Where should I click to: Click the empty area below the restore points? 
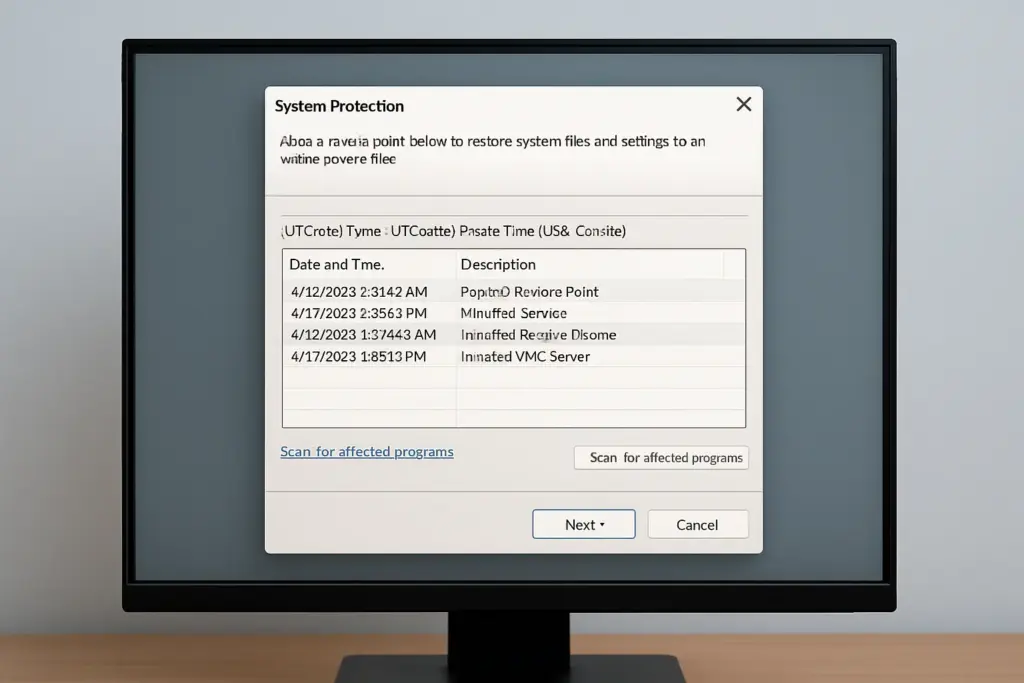[x=513, y=397]
